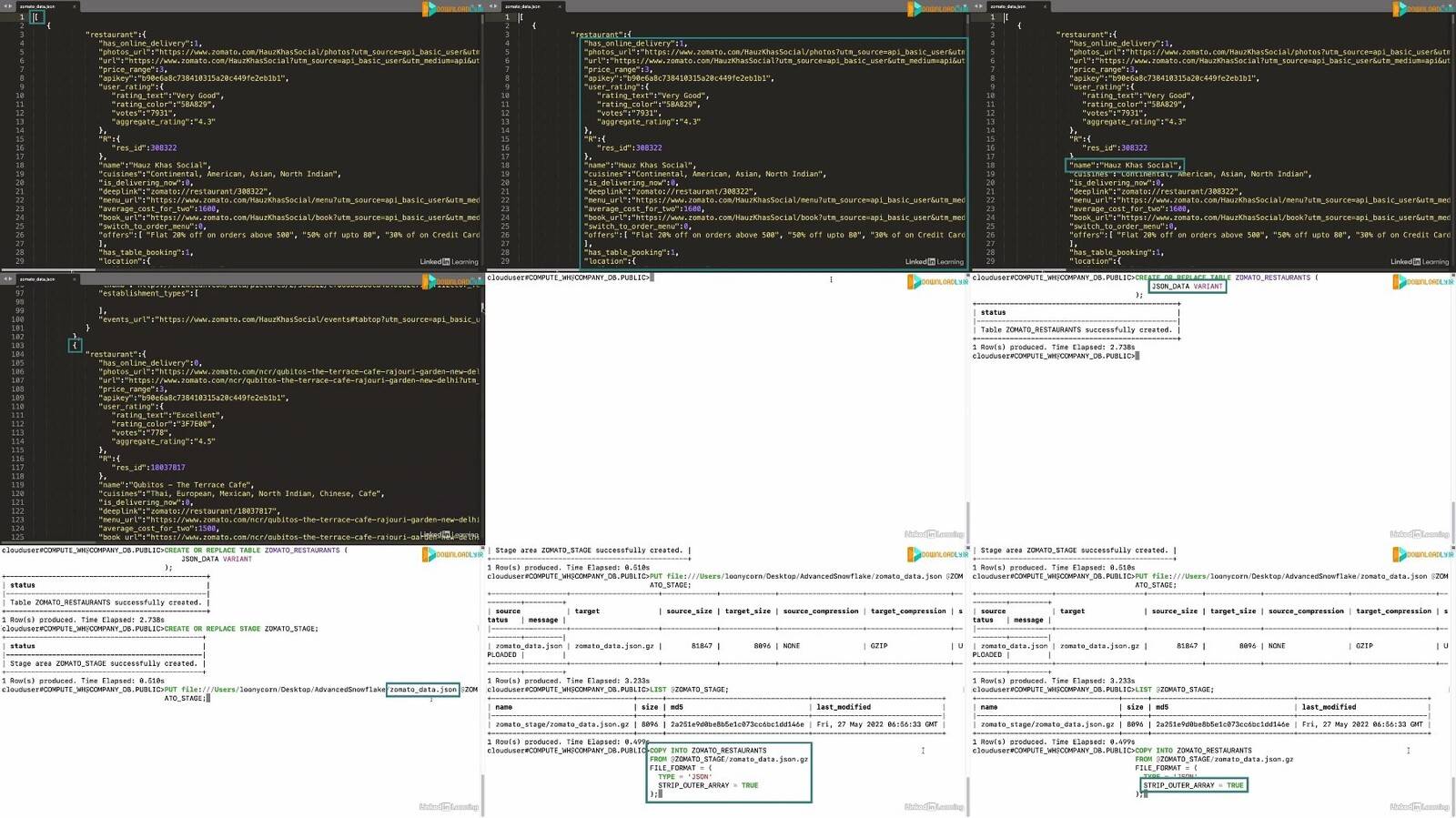The width and height of the screenshot is (1456, 818).
Task: Click tab navigation arrows in top-left editor
Action: click(7, 6)
